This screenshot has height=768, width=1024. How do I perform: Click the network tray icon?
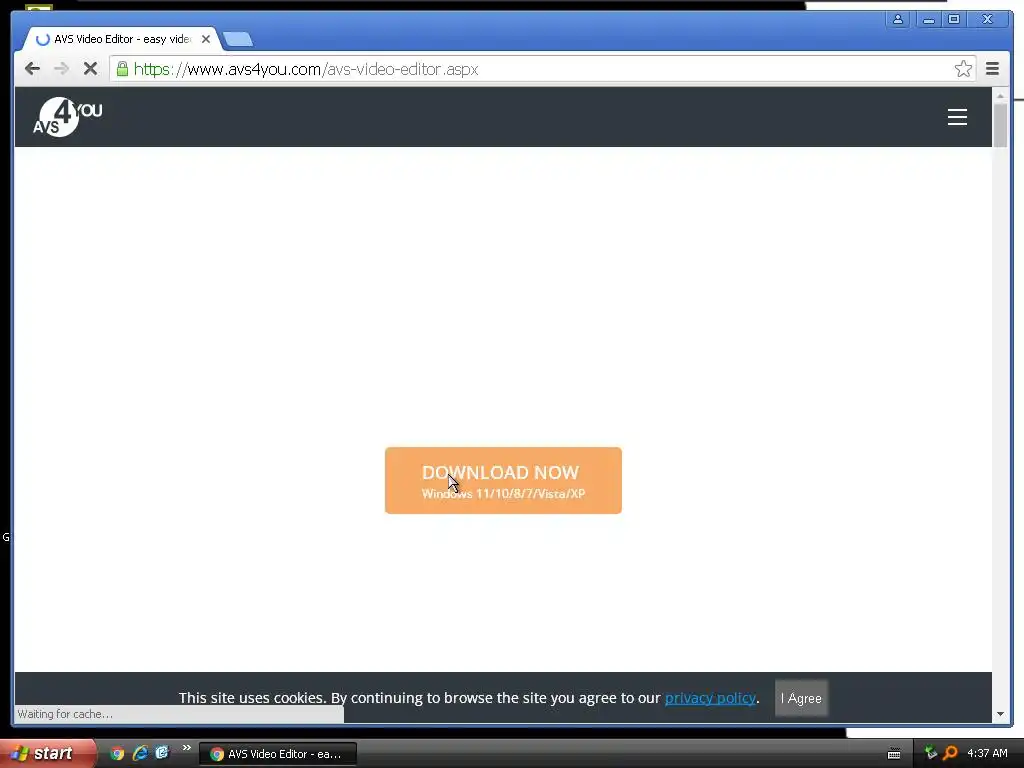(930, 754)
